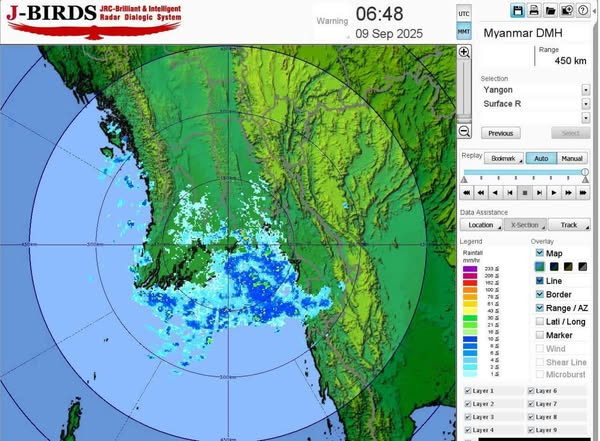This screenshot has height=441, width=600.
Task: Zoom in with magnifier plus icon
Action: [x=465, y=52]
